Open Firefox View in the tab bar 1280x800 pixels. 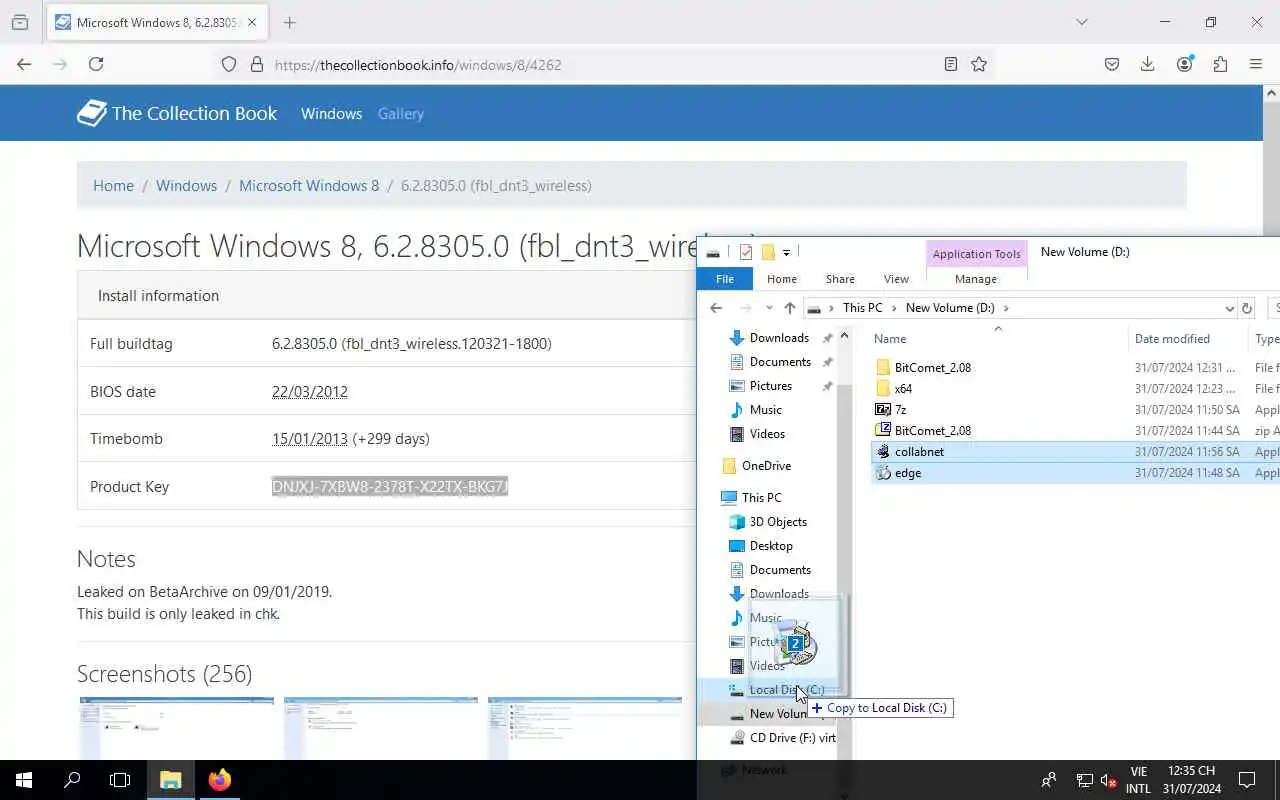click(20, 22)
